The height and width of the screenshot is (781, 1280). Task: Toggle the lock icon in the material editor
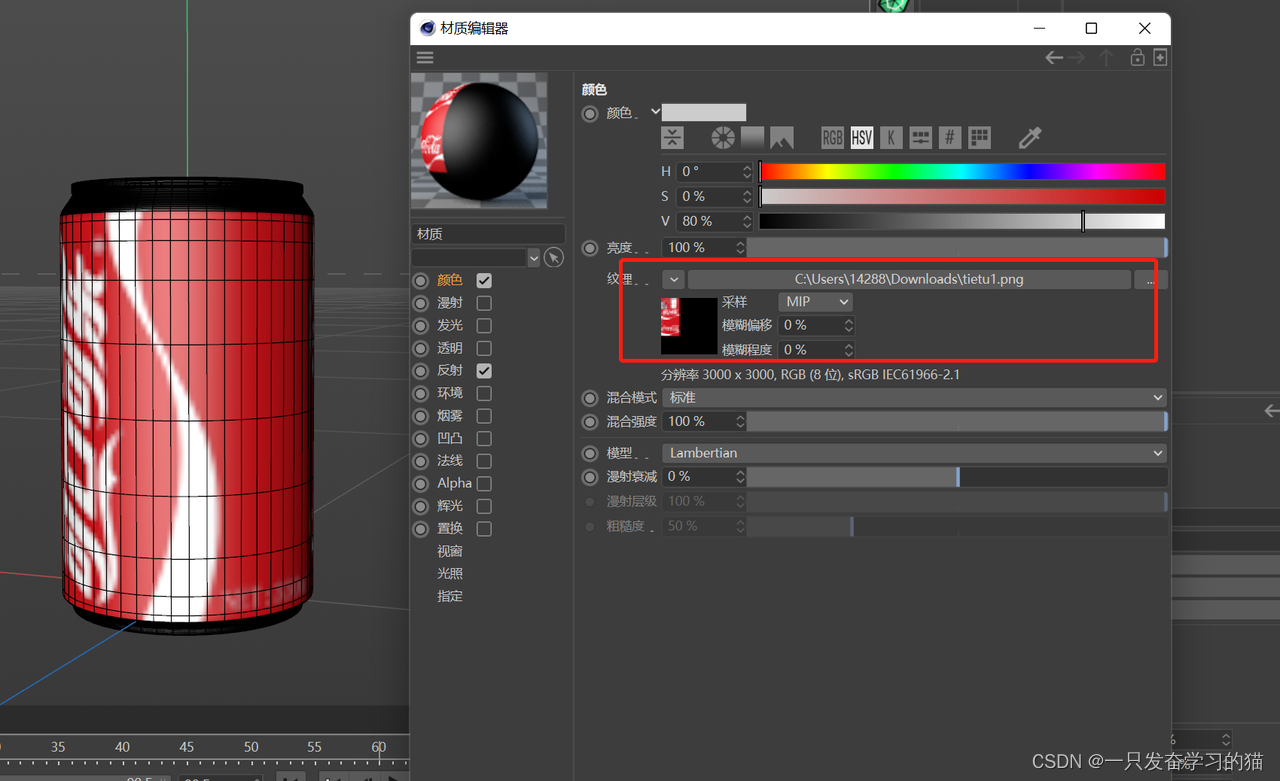click(x=1137, y=58)
